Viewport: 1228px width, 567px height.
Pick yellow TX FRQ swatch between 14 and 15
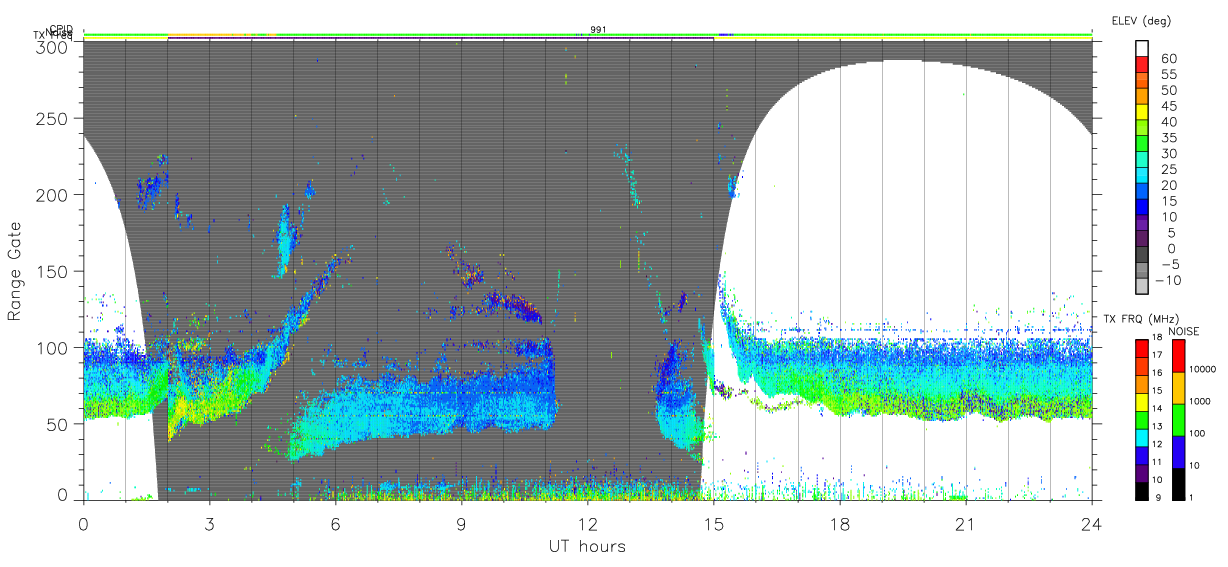click(x=1141, y=400)
